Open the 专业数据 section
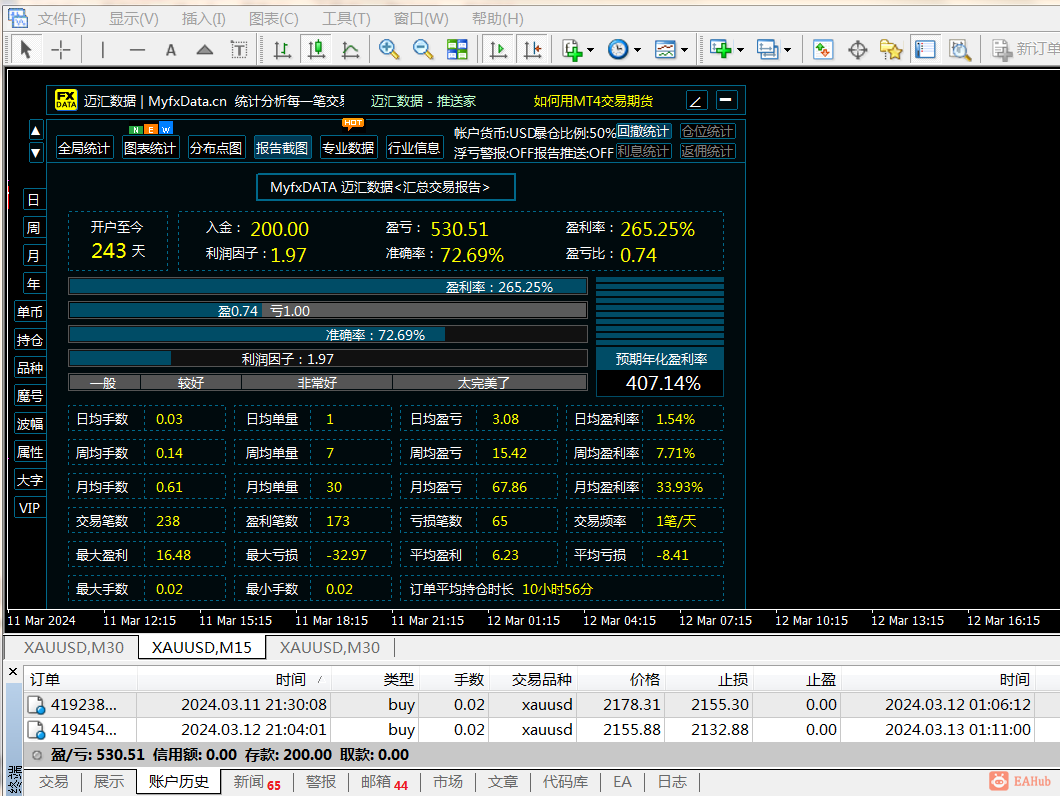1060x796 pixels. click(x=348, y=147)
